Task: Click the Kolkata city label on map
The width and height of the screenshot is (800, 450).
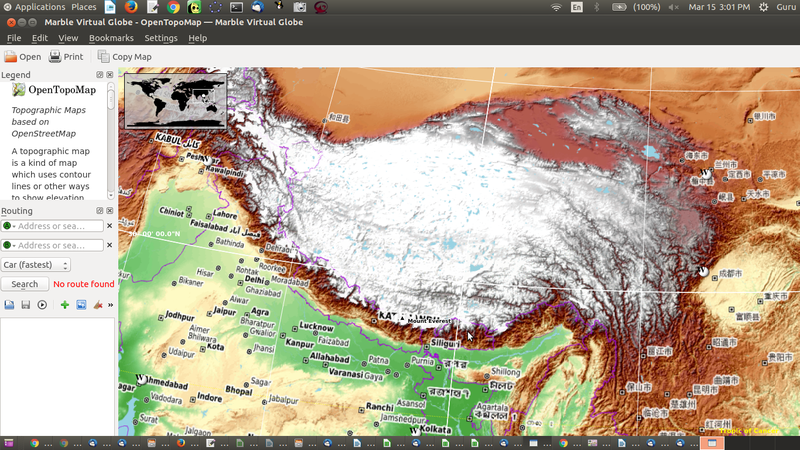Action: (x=435, y=430)
